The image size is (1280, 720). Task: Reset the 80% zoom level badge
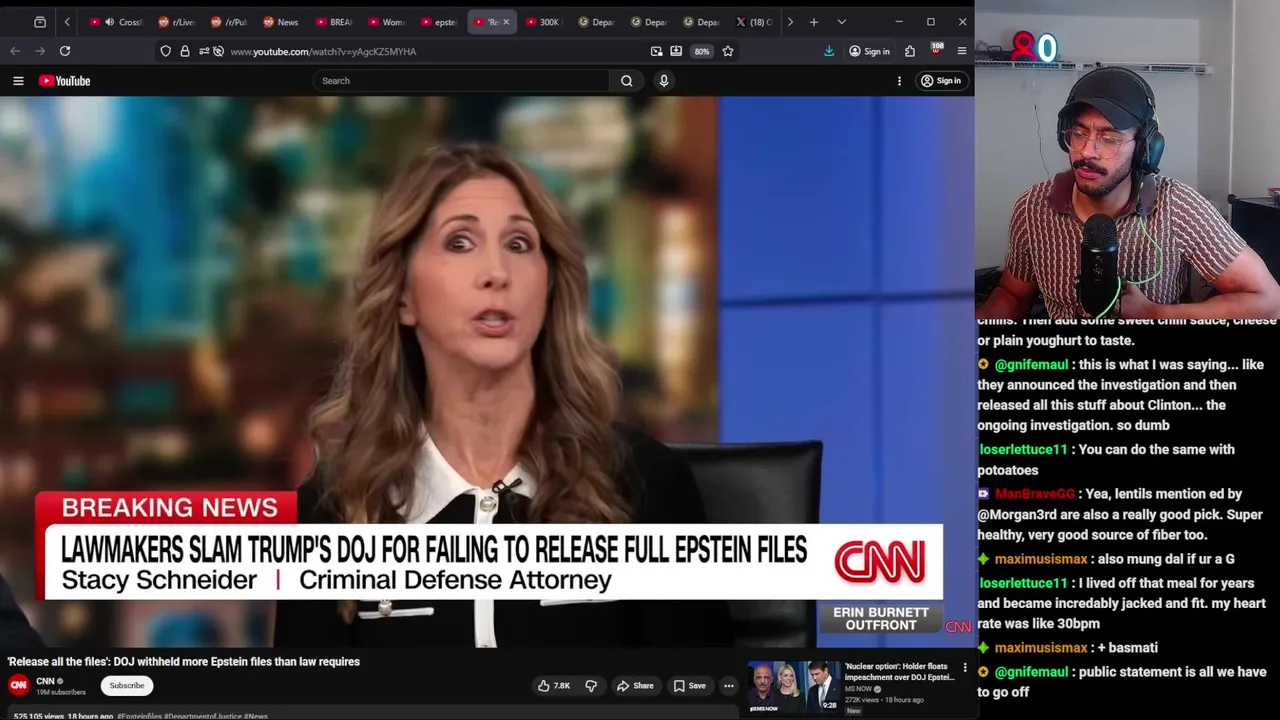tap(702, 51)
